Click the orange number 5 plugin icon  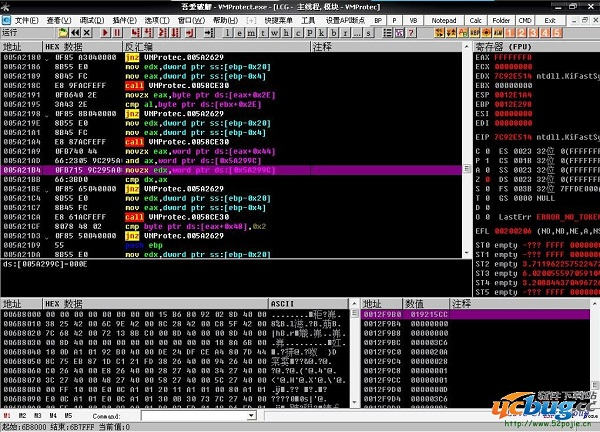557,33
